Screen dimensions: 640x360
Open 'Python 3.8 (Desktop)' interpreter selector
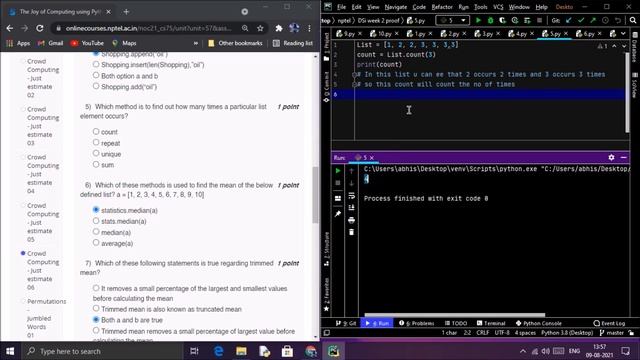567,333
